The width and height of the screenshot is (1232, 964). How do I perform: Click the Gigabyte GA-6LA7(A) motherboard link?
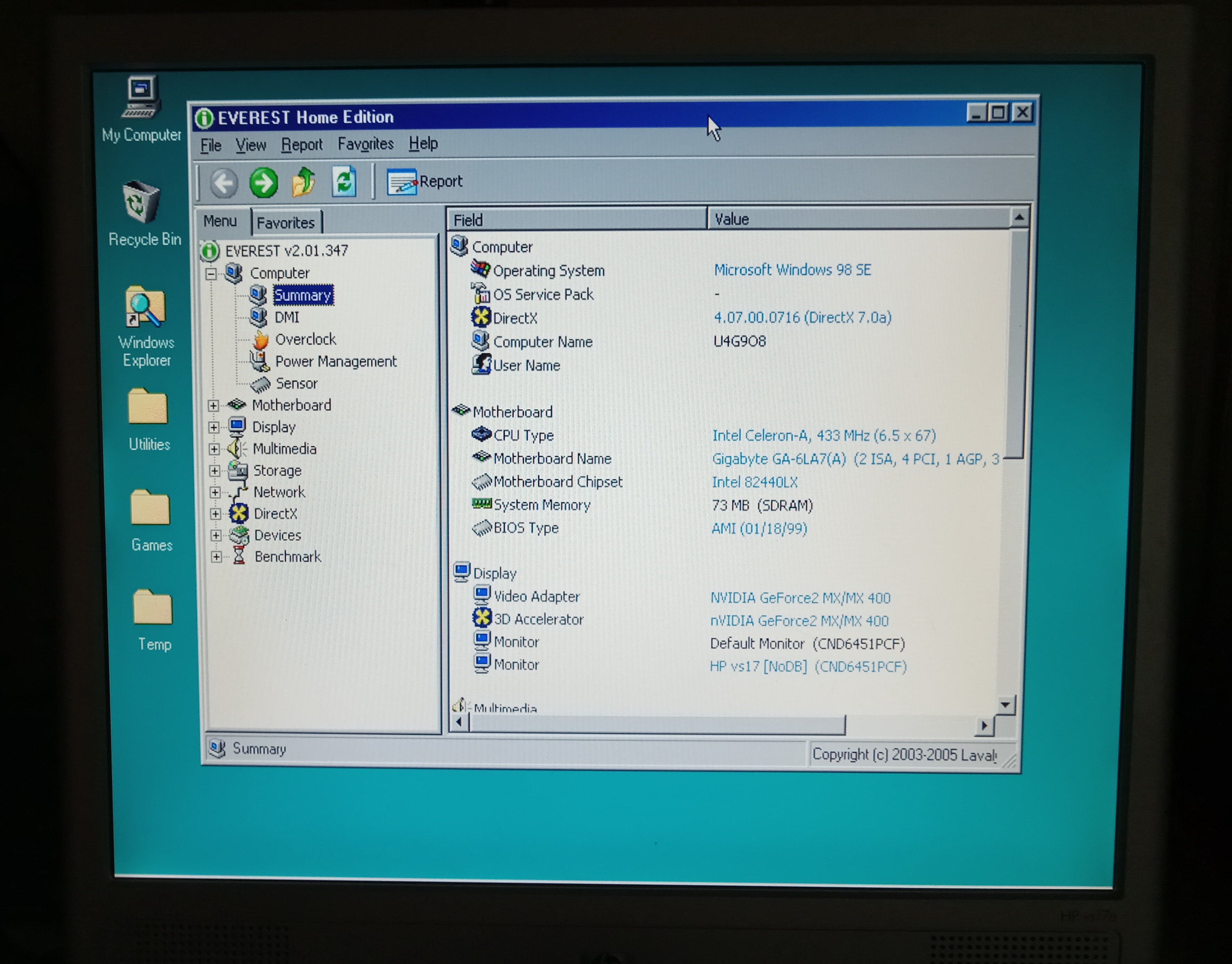(x=779, y=459)
